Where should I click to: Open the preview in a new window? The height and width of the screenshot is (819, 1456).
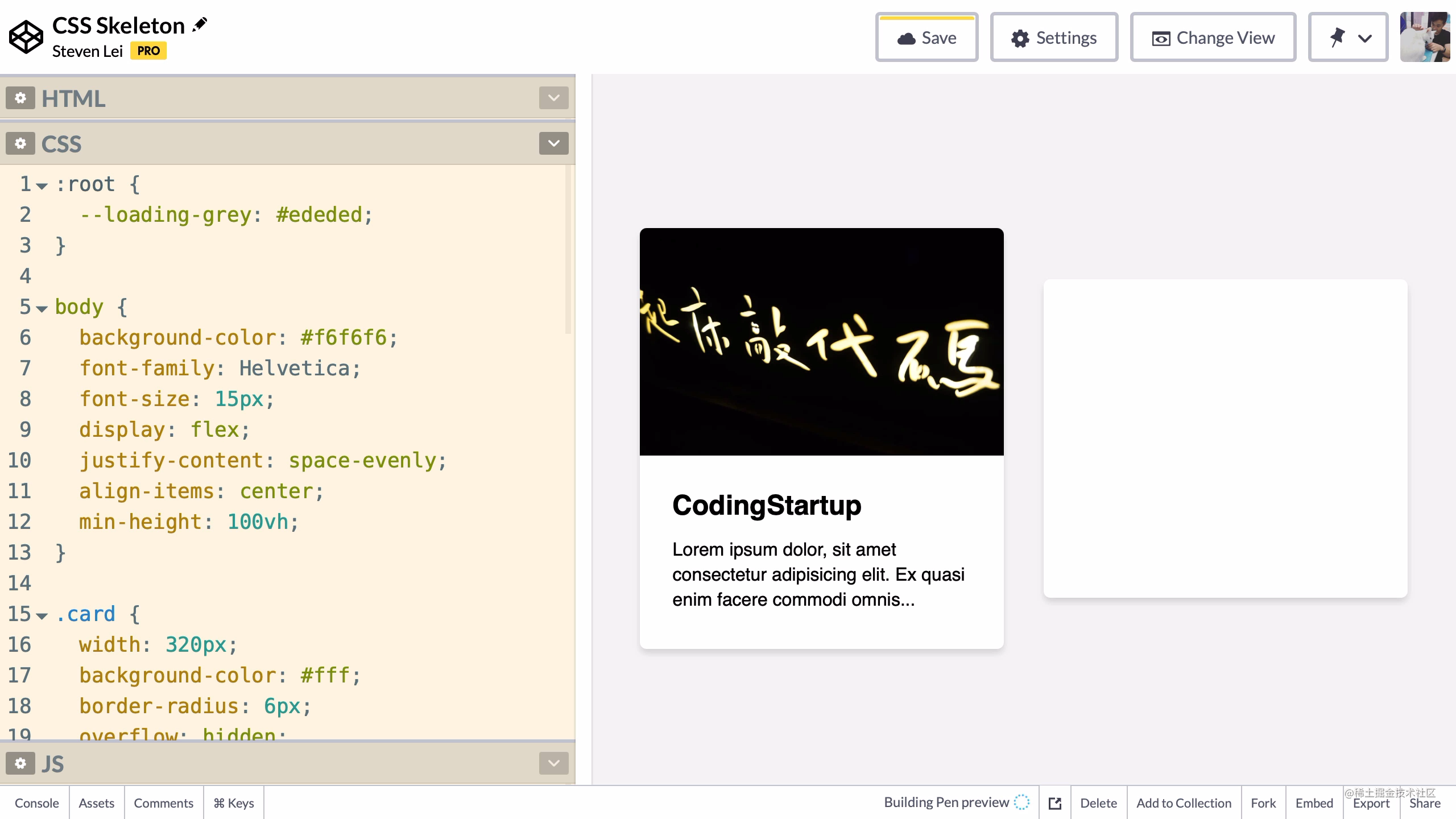point(1054,803)
